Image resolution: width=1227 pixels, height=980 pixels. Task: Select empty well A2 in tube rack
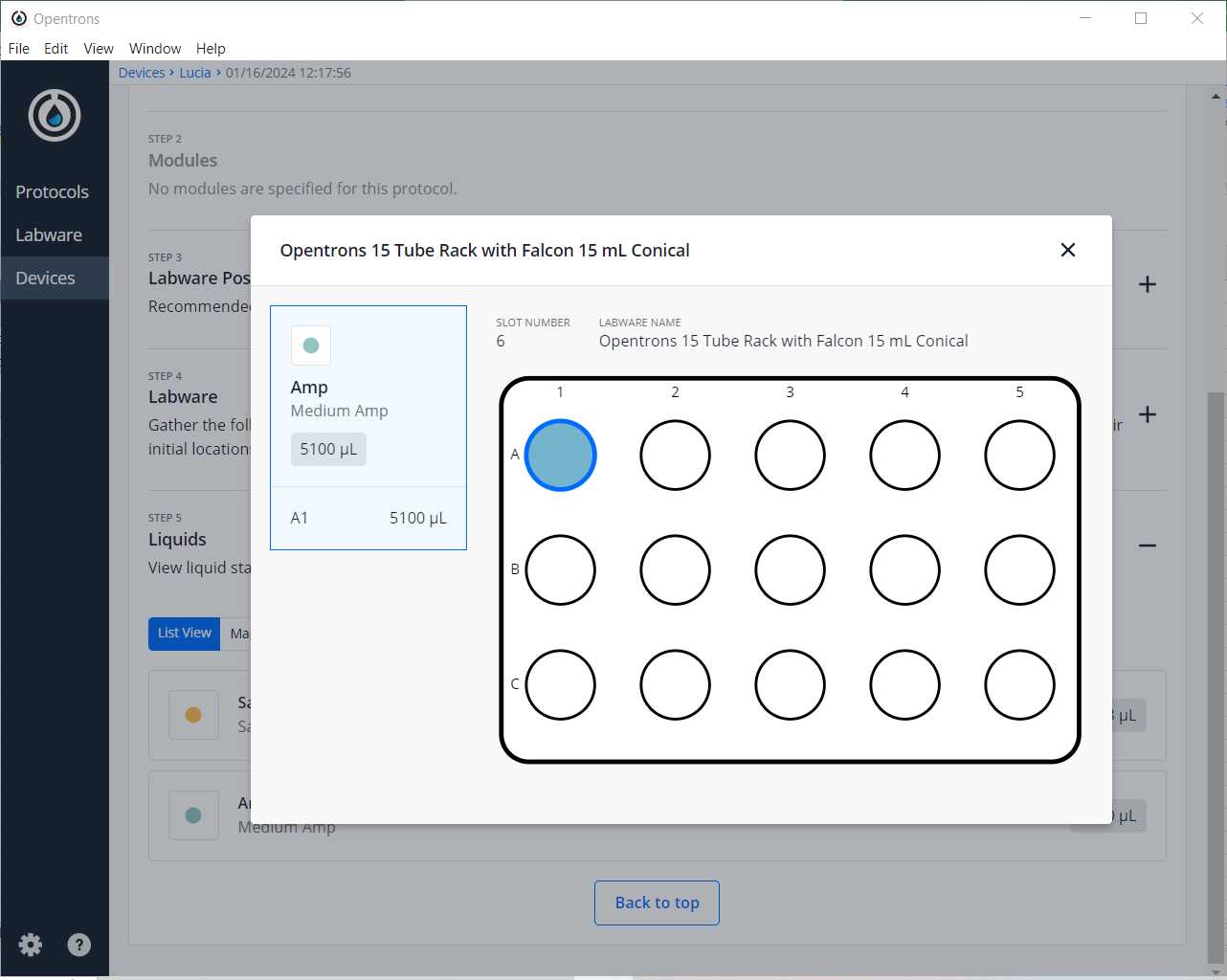[x=676, y=456]
